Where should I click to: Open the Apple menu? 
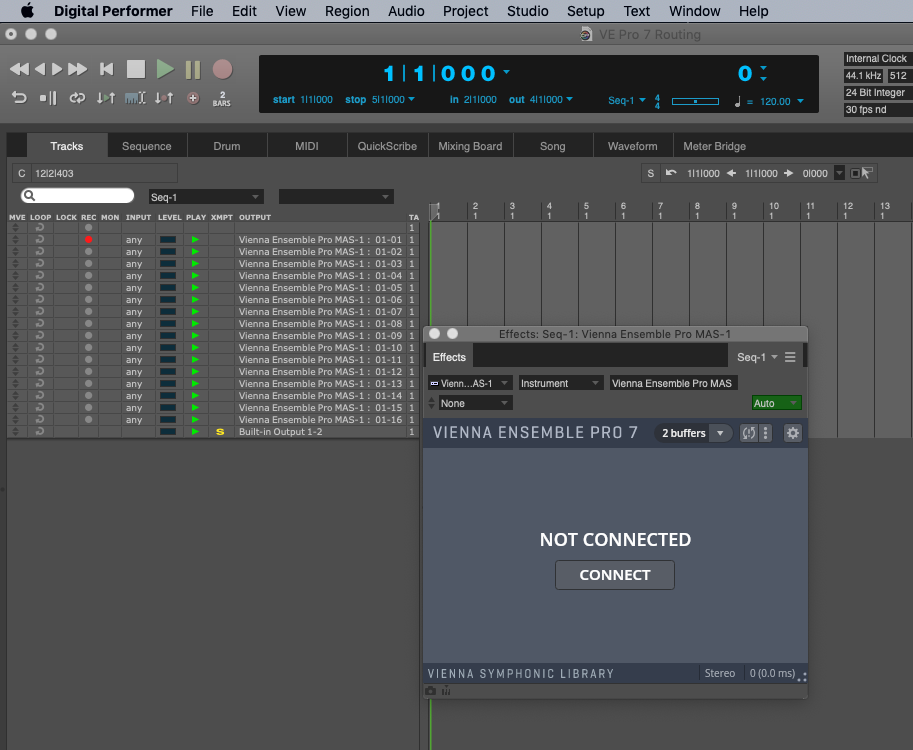(x=27, y=11)
